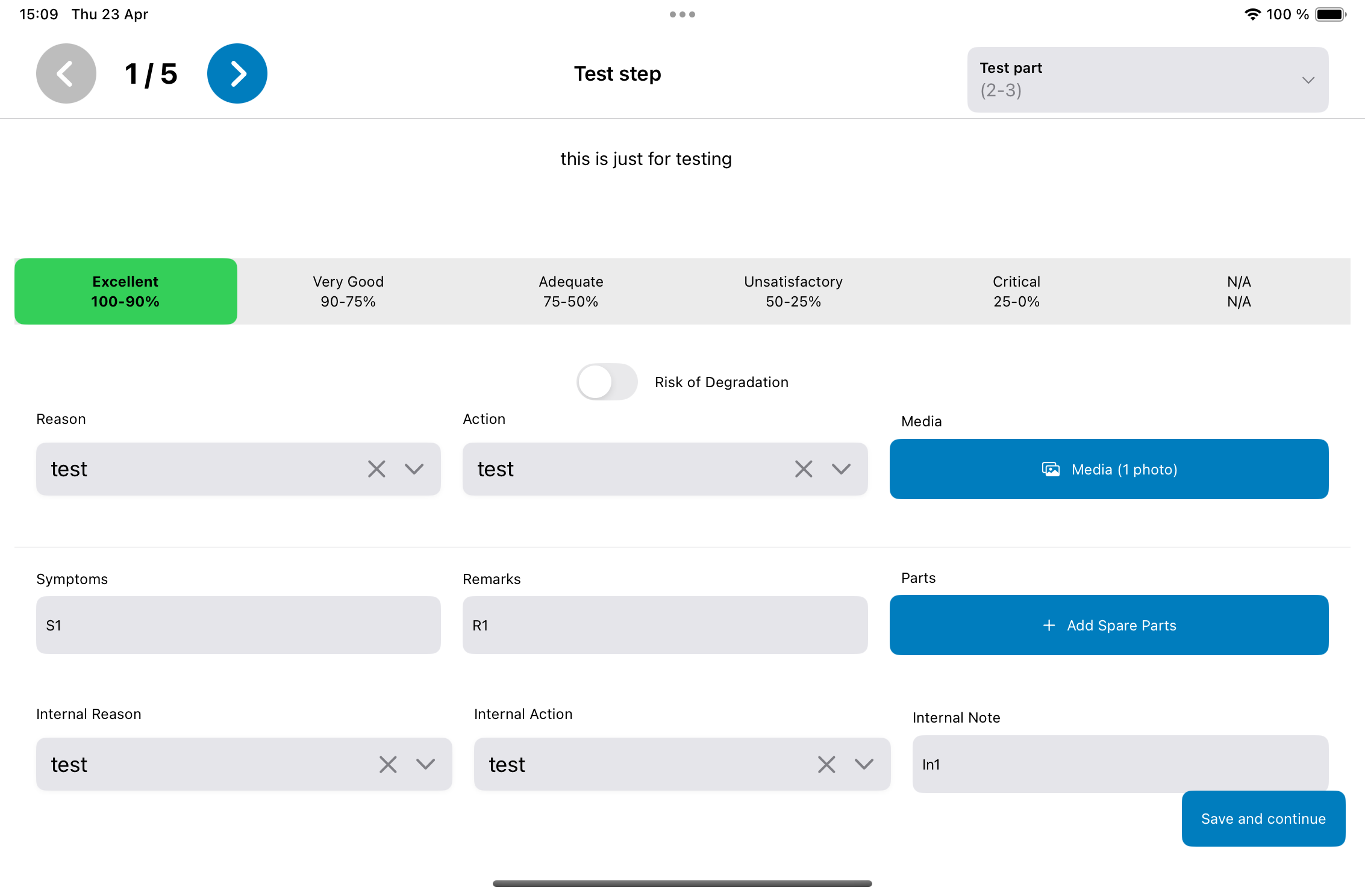Select the Critical 25-0% rating

point(1016,291)
